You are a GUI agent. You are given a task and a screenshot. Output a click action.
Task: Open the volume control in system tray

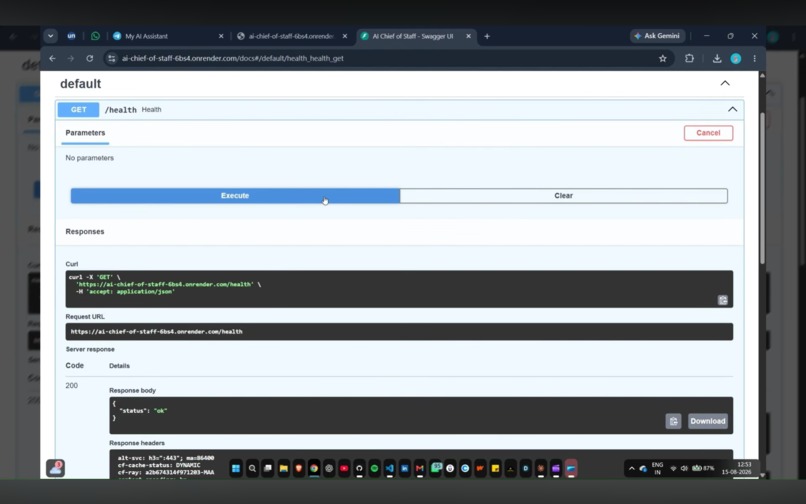pos(684,469)
